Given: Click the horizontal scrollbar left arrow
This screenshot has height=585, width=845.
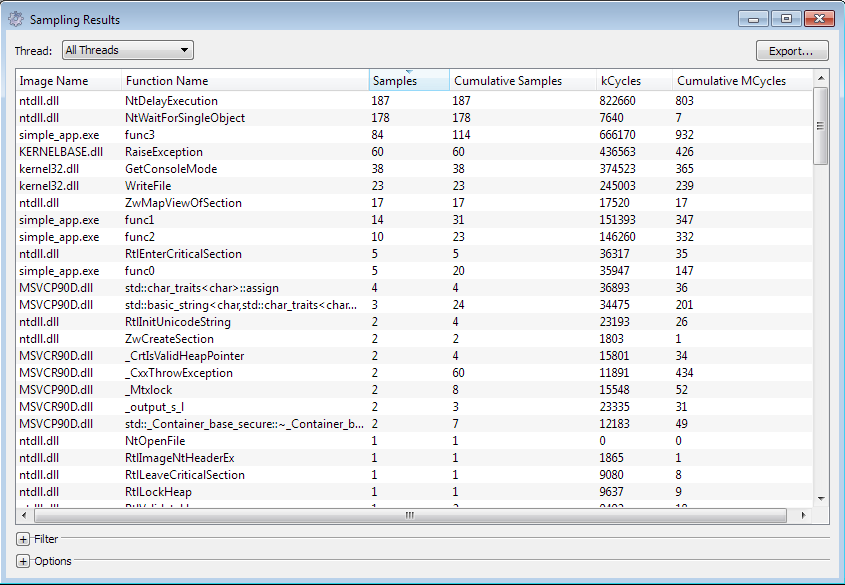Looking at the screenshot, I should click(24, 516).
